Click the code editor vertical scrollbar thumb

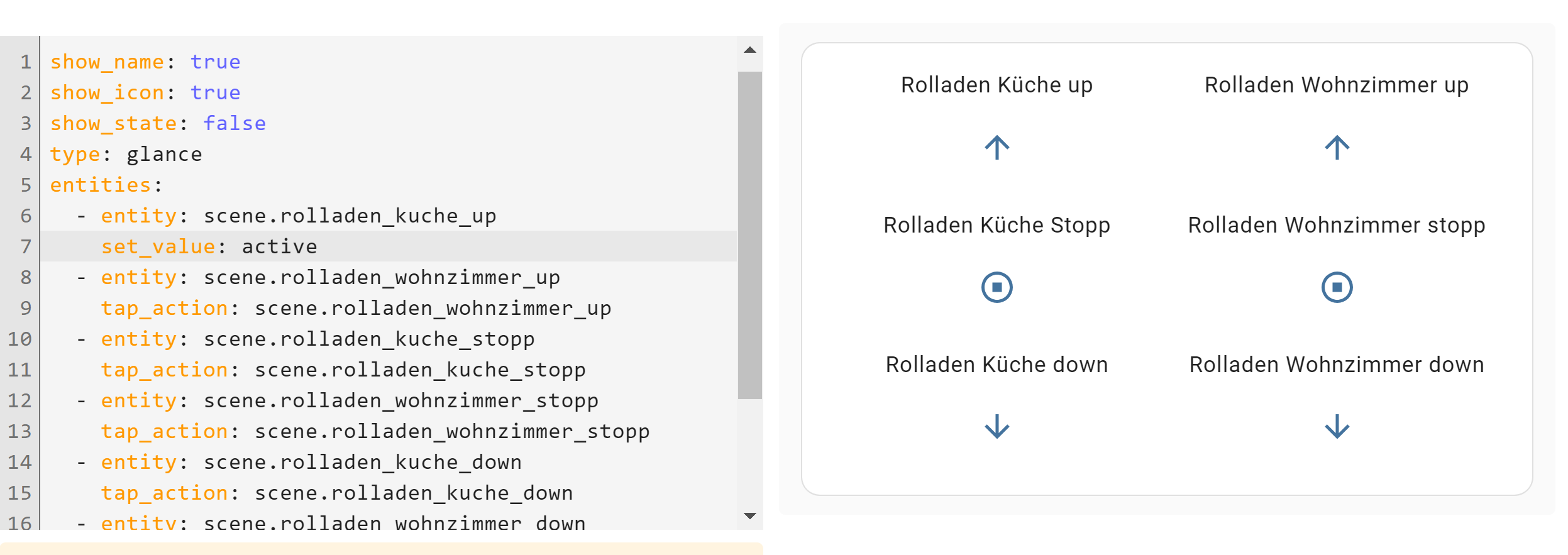click(x=749, y=235)
